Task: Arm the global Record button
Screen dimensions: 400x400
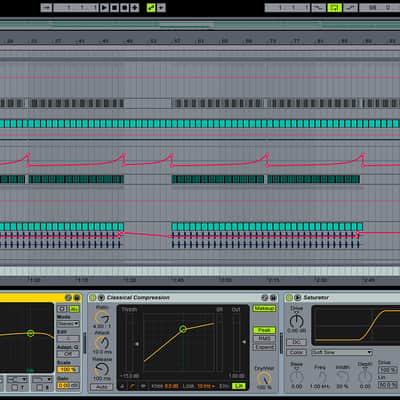Action: click(x=125, y=7)
